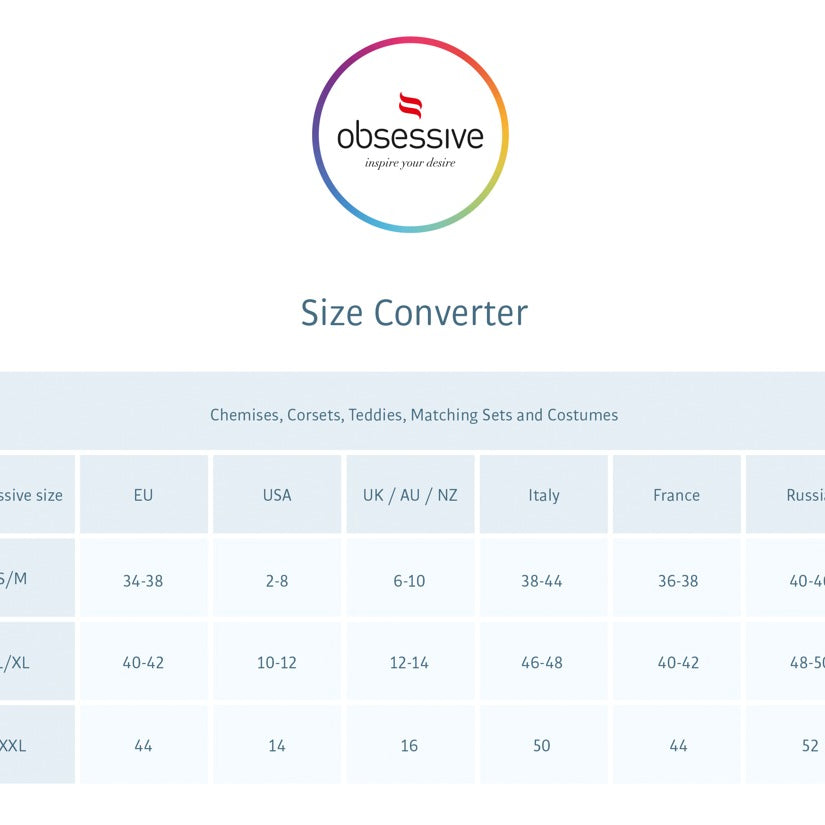The image size is (825, 825).
Task: Click the UK size 16 cell
Action: 410,745
